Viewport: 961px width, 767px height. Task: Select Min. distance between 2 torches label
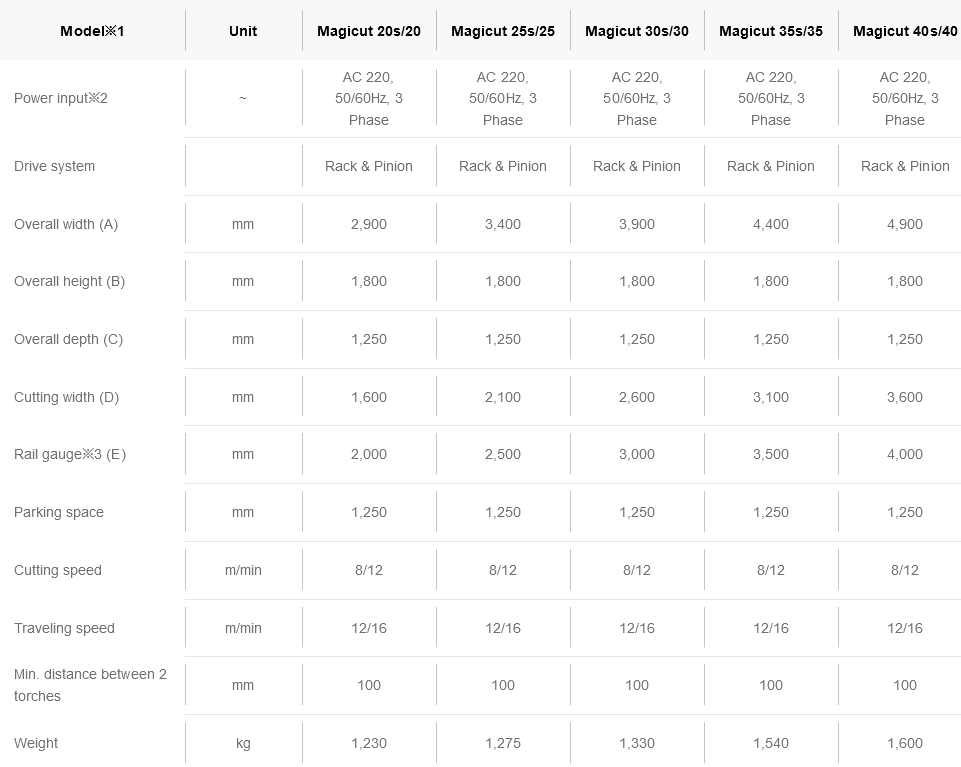tap(90, 685)
